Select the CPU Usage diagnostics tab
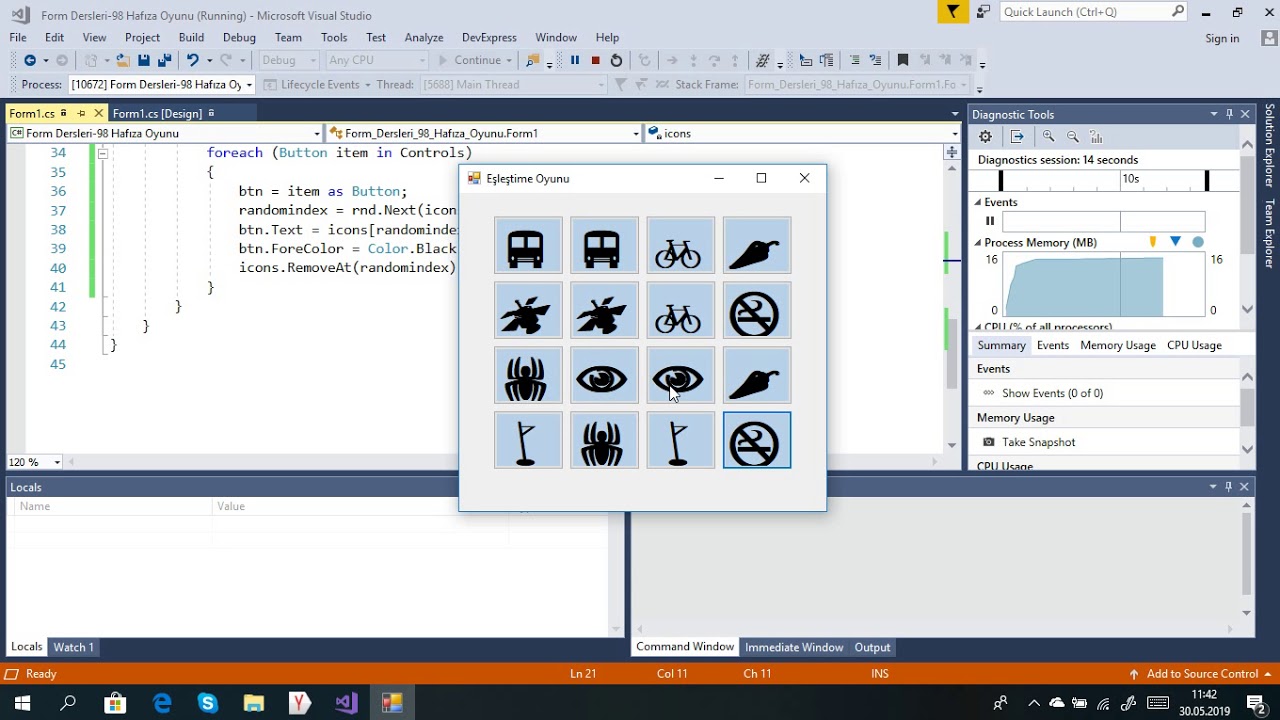The width and height of the screenshot is (1280, 720). tap(1194, 345)
